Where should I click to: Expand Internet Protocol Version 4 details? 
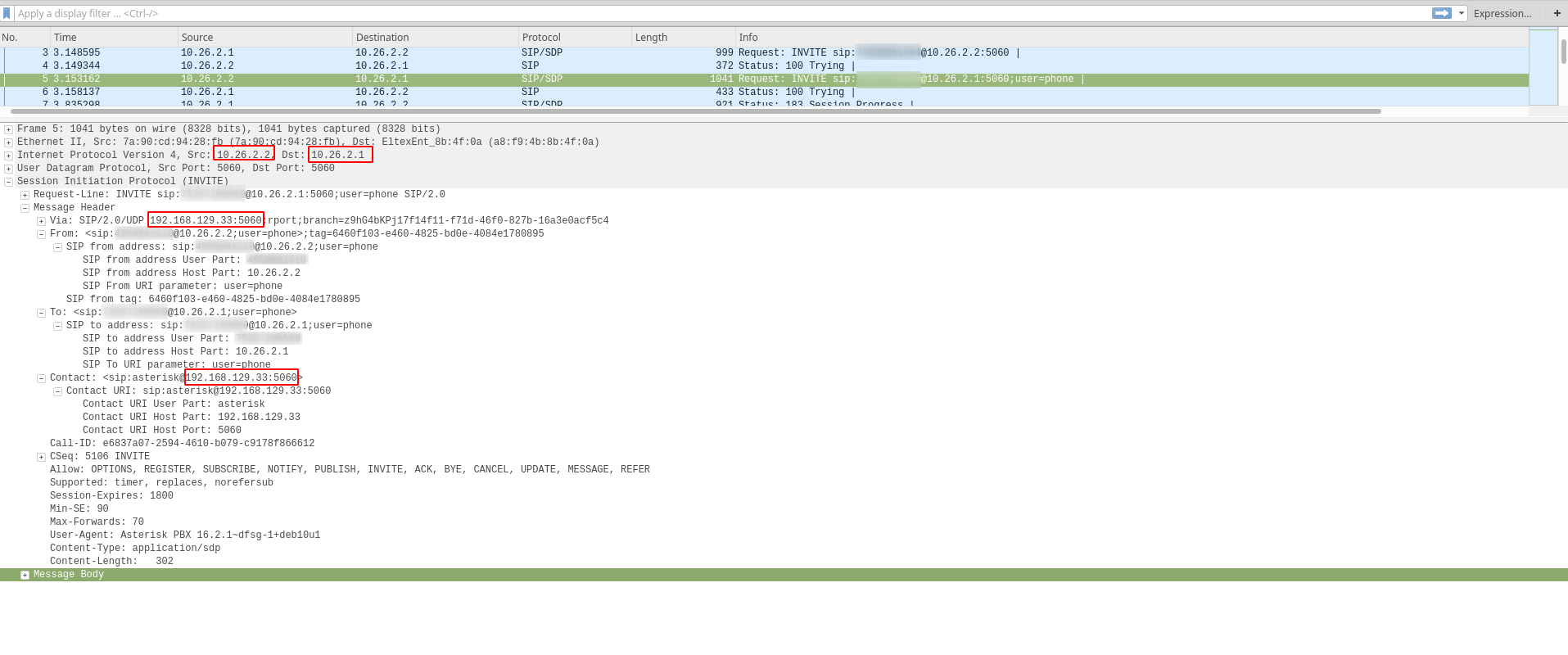8,156
